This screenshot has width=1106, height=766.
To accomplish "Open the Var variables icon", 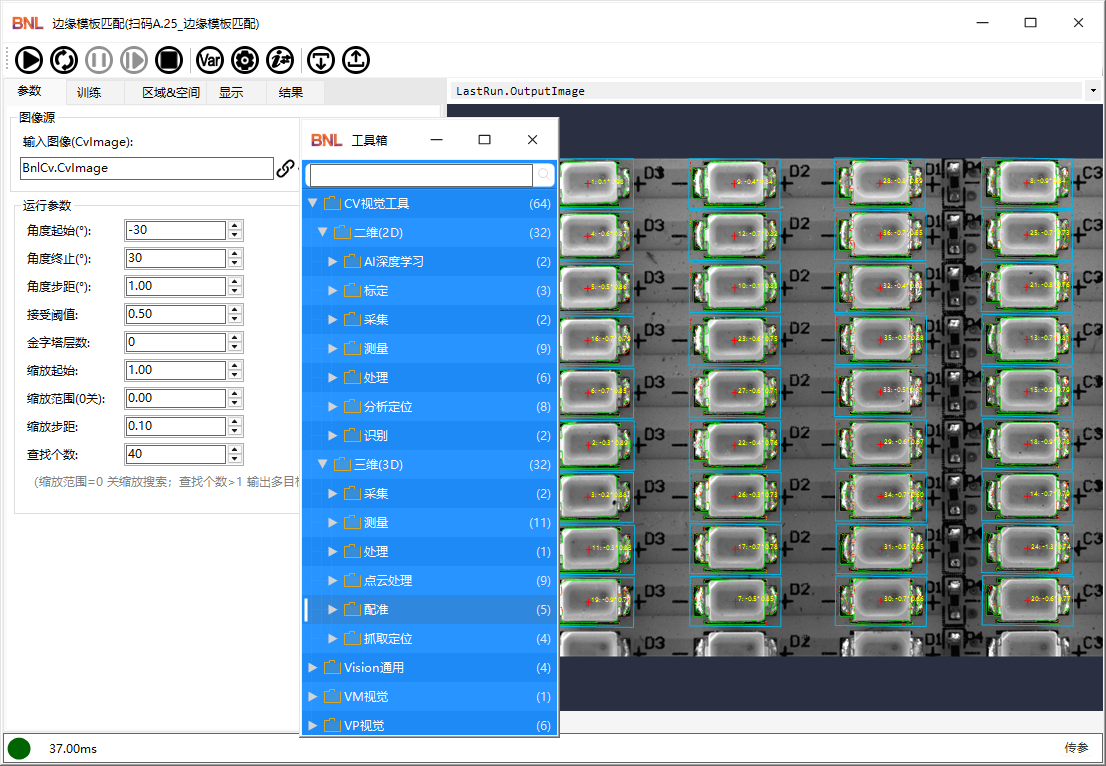I will 209,60.
